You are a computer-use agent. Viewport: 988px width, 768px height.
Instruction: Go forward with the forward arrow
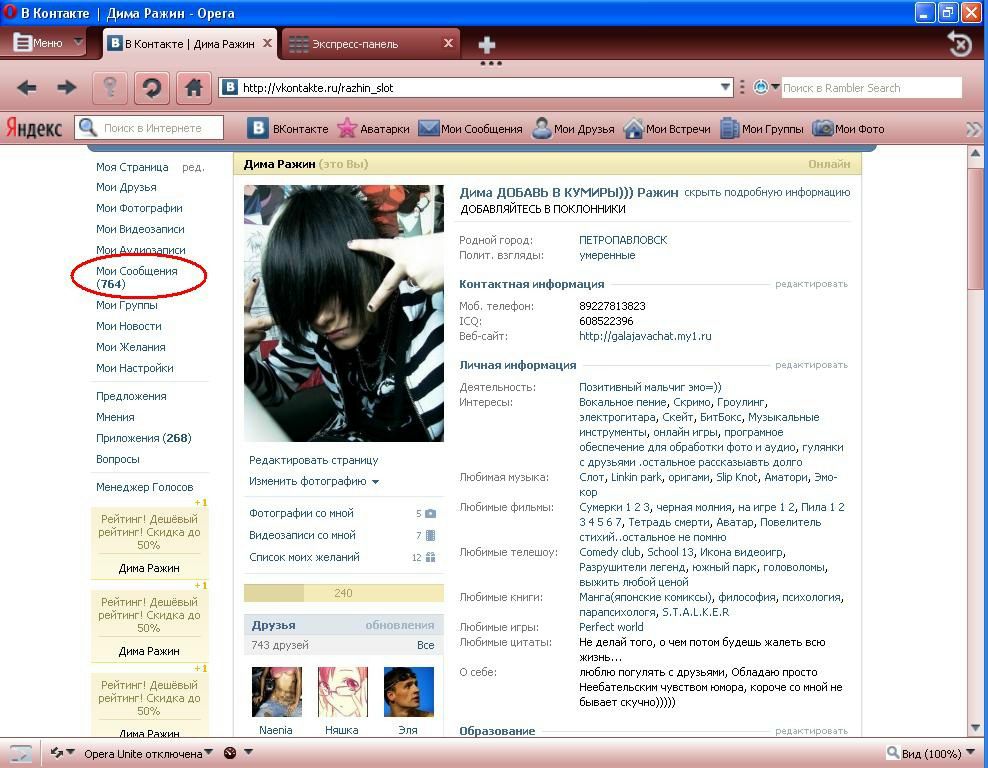click(66, 88)
